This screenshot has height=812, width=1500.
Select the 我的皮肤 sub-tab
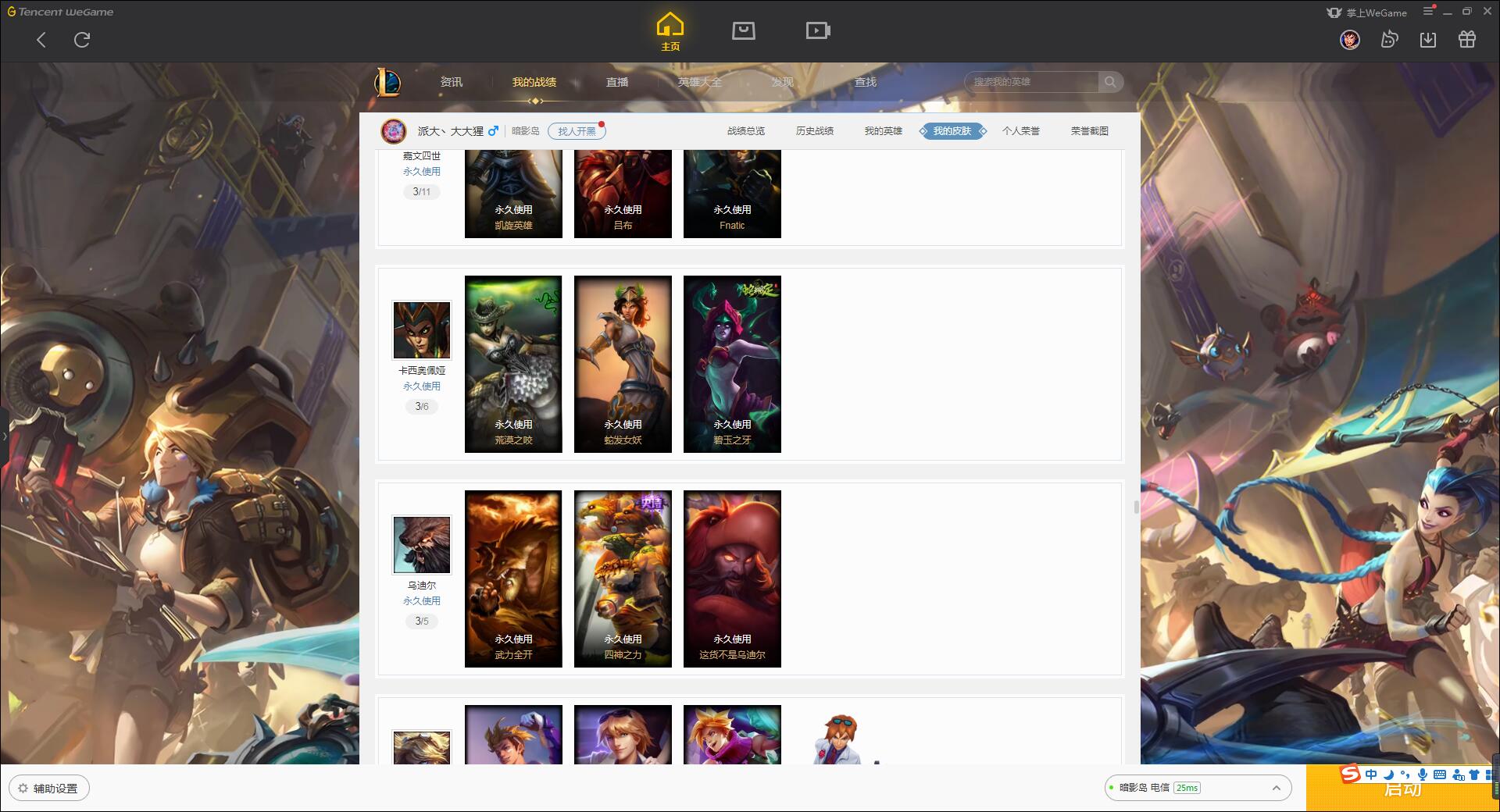point(952,131)
